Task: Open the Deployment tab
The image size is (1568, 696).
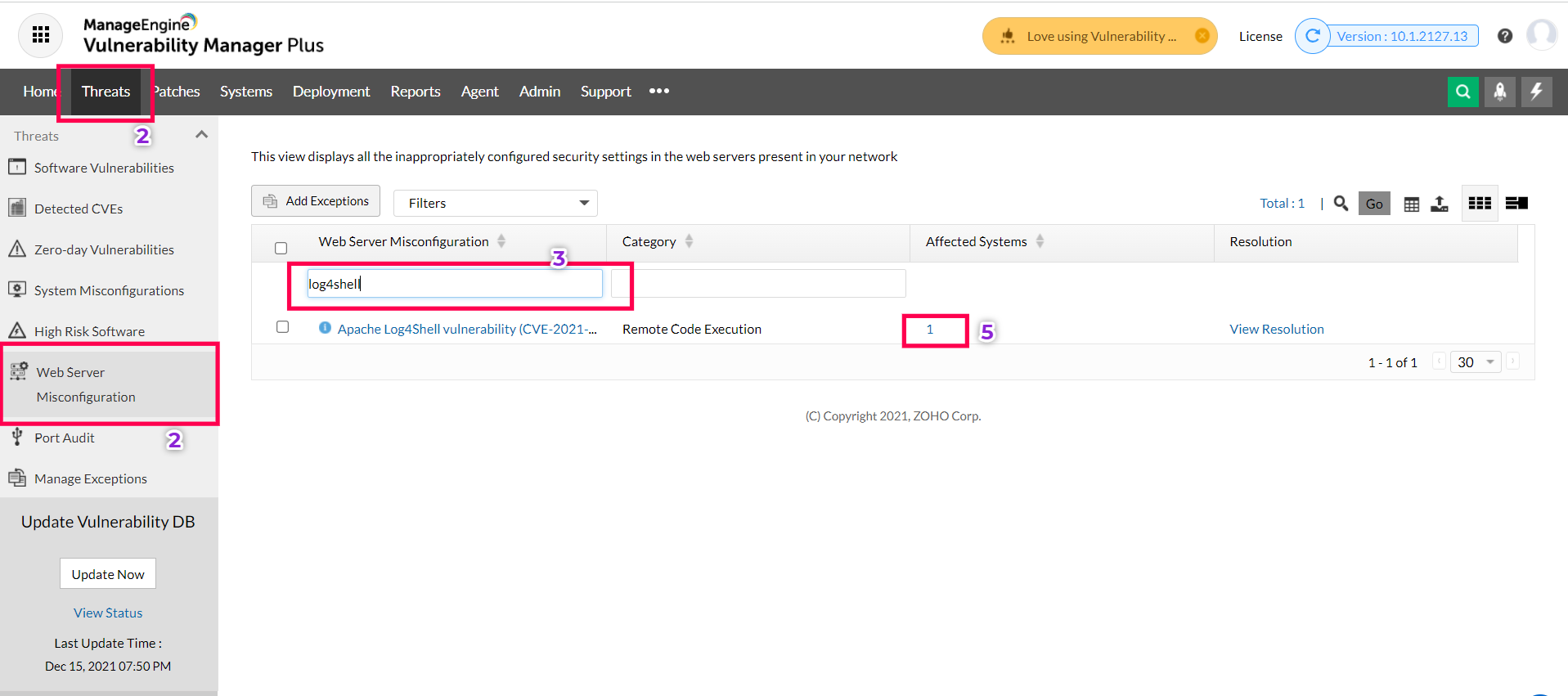Action: [x=331, y=92]
